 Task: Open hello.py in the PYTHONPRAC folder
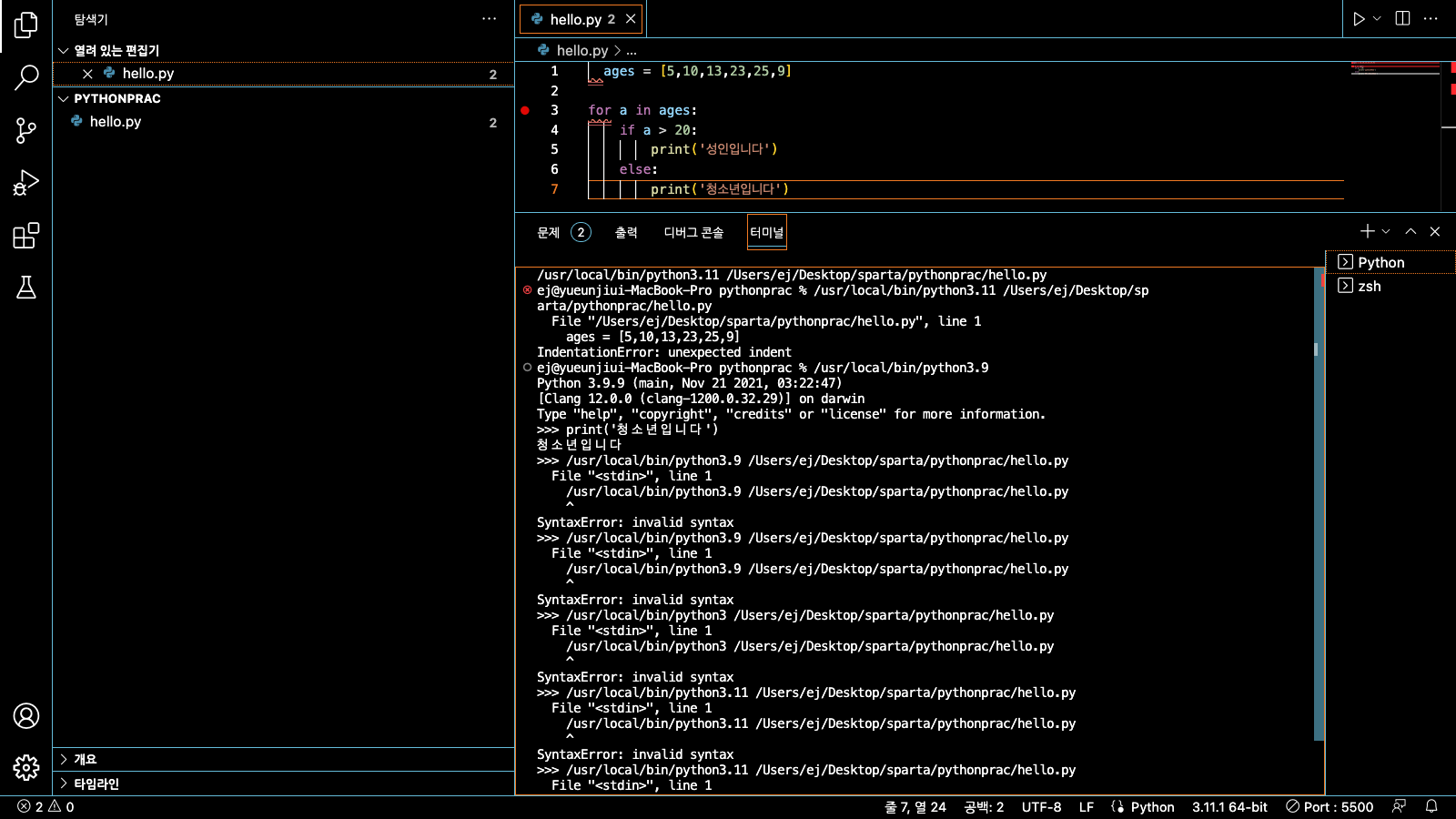(116, 122)
